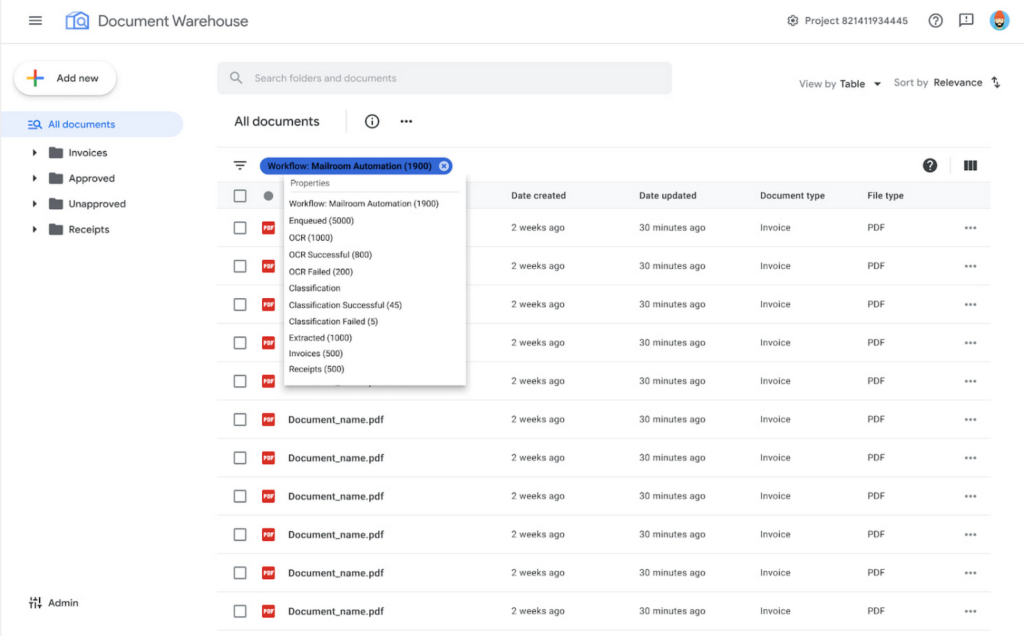
Task: Click the send feedback icon in the header
Action: (x=966, y=20)
